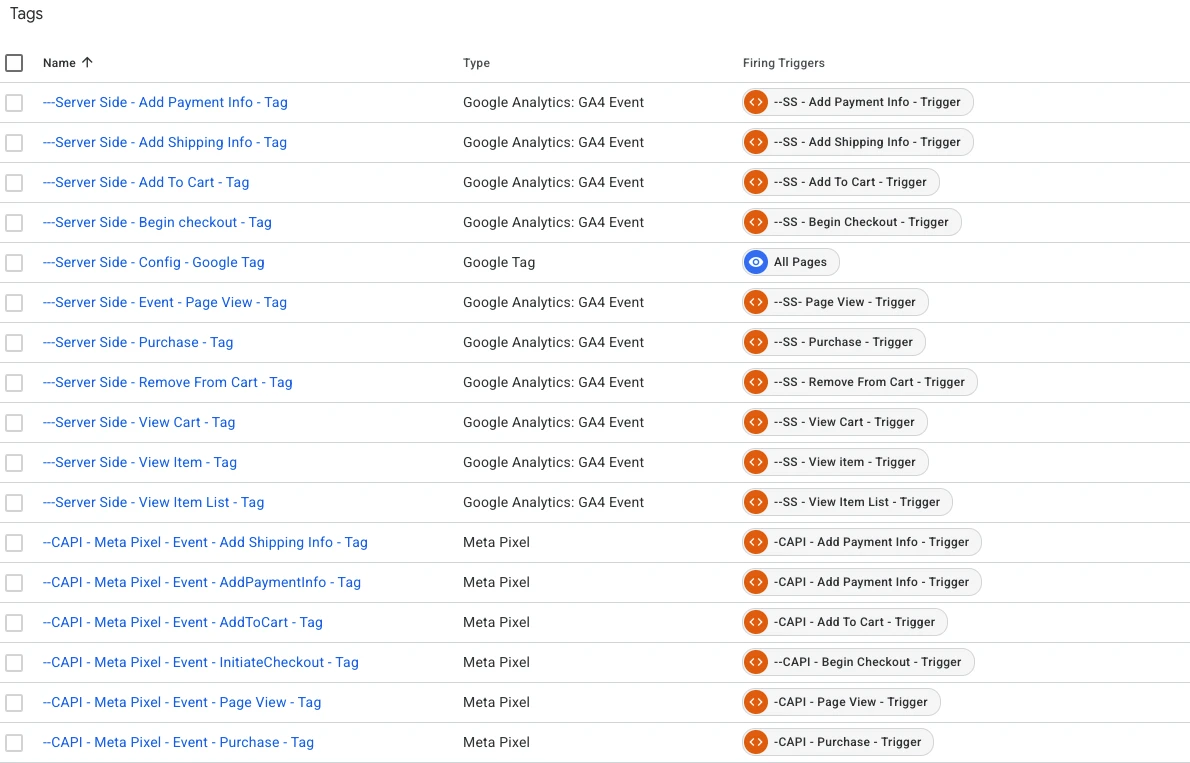Viewport: 1190px width, 763px height.
Task: Click trigger icon in AddPaymentInfo CAPI tag row
Action: coord(756,582)
